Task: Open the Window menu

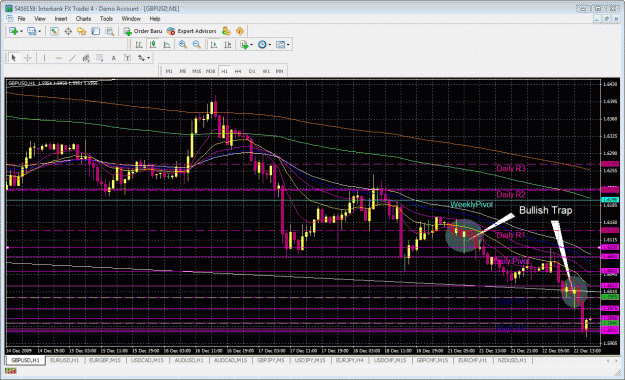Action: pyautogui.click(x=131, y=19)
